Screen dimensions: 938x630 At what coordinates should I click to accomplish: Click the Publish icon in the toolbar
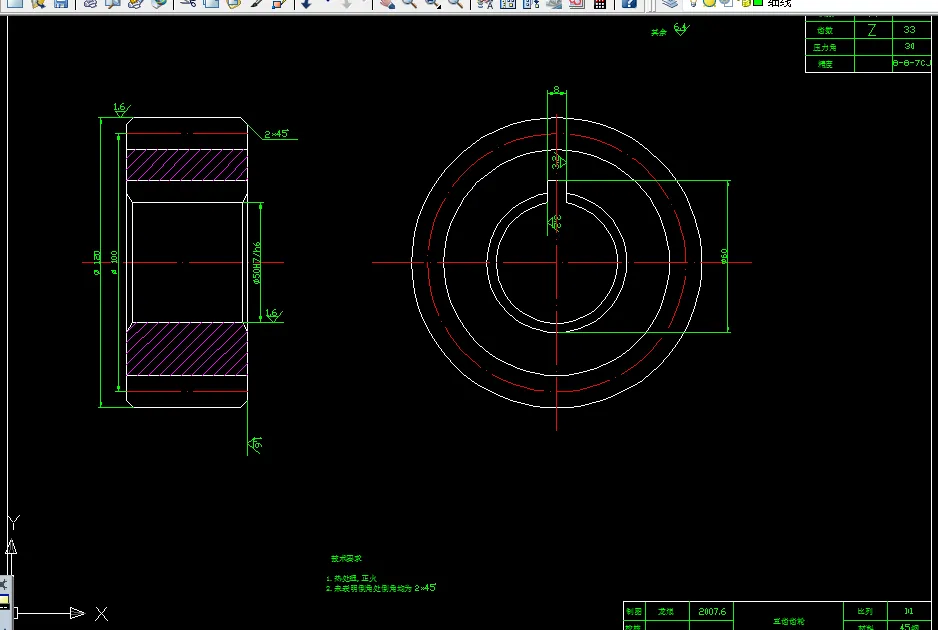(x=135, y=3)
